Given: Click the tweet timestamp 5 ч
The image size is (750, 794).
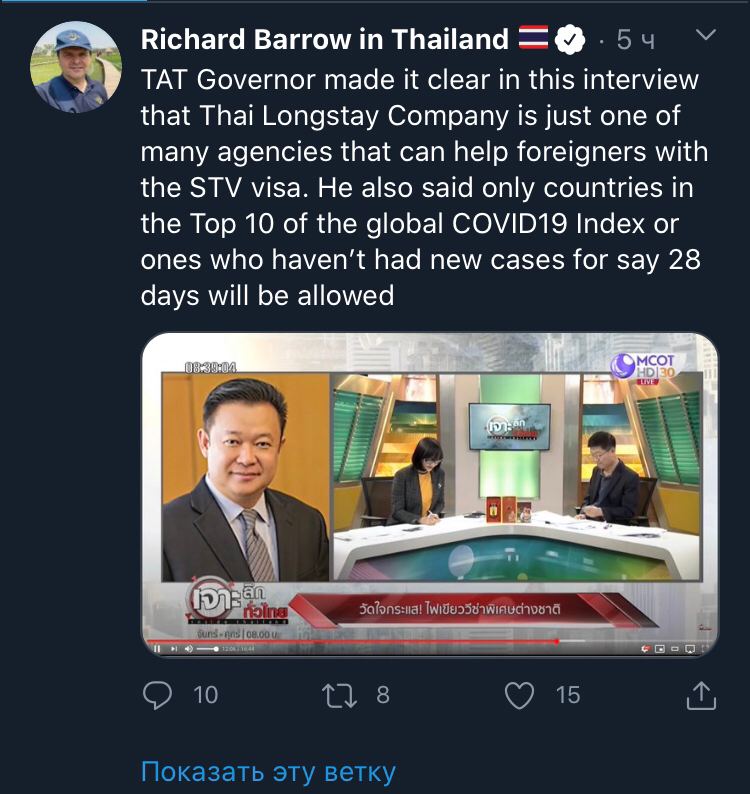Looking at the screenshot, I should tap(636, 39).
